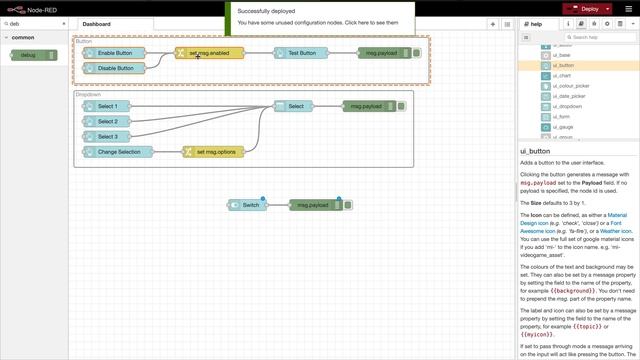The height and width of the screenshot is (360, 640).
Task: Open the Deploy options dropdown arrow
Action: [607, 9]
